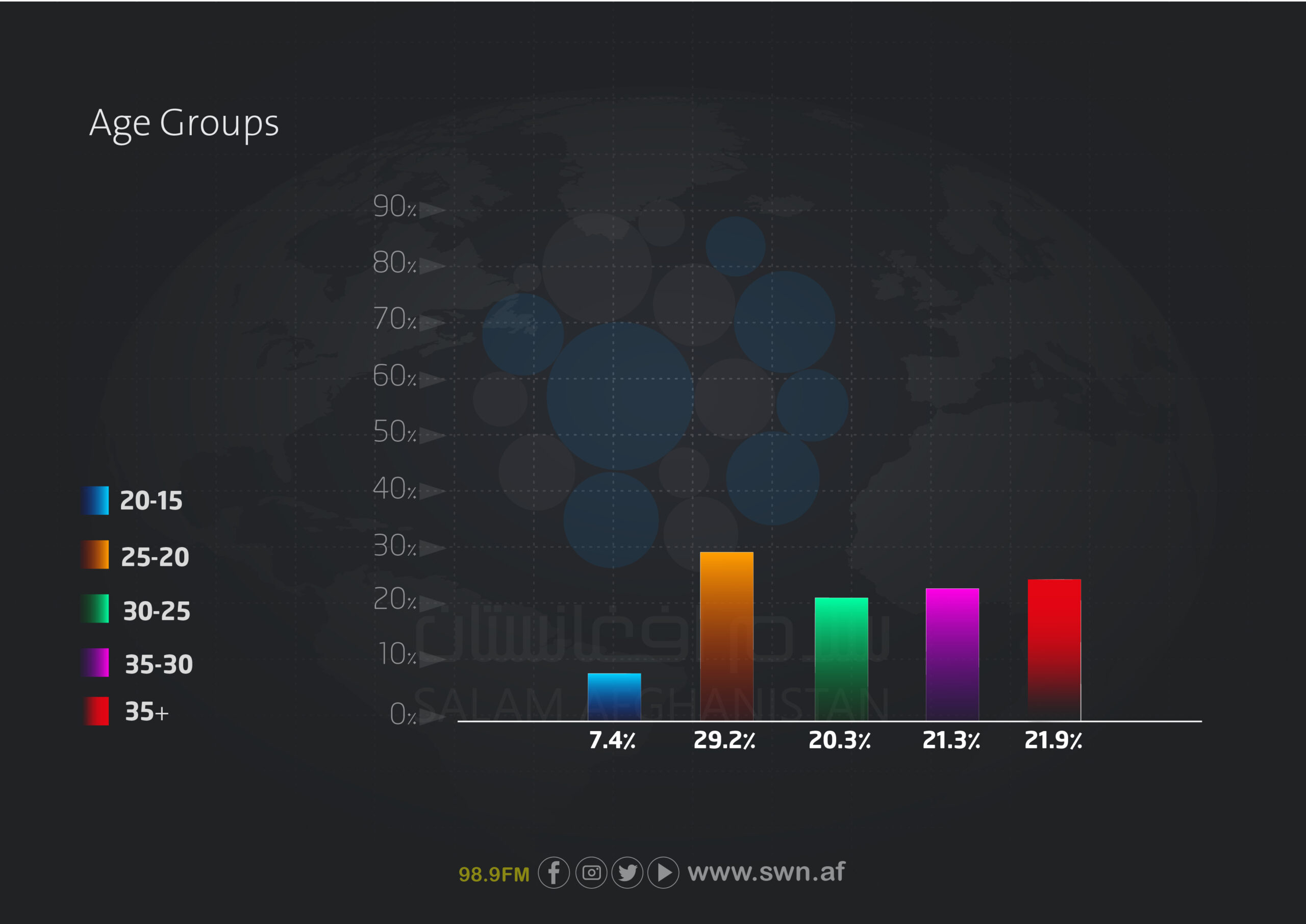Open the www.swn.af website link
Image resolution: width=1306 pixels, height=924 pixels.
(766, 871)
